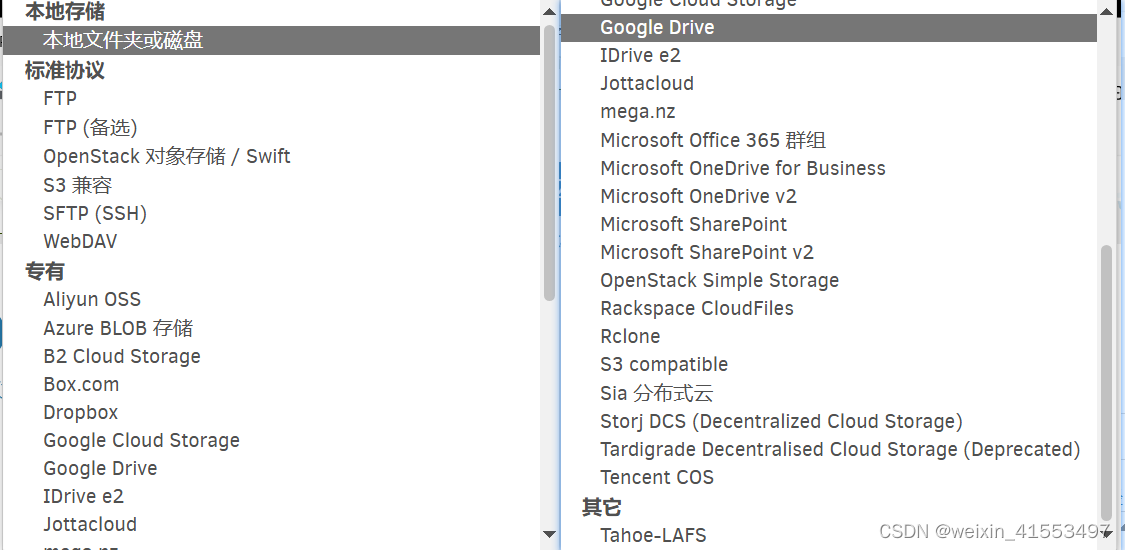Pick Tencent COS
This screenshot has height=550, width=1125.
656,477
